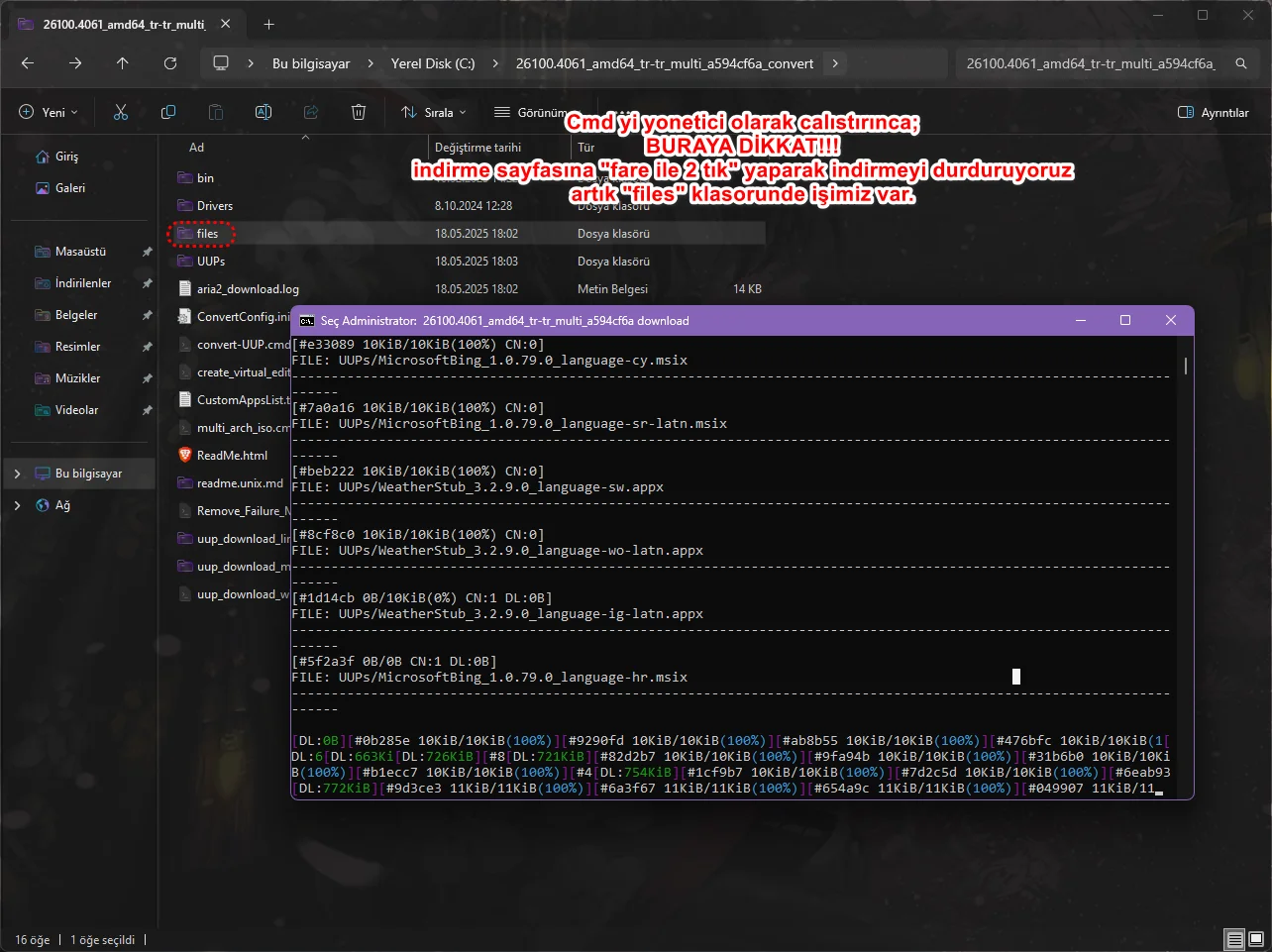Minimize the Administrator cmd window
The height and width of the screenshot is (952, 1272).
point(1081,321)
